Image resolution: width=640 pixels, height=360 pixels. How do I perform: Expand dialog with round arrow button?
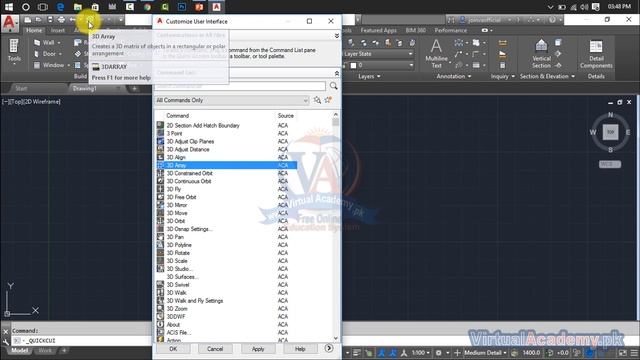click(x=329, y=348)
